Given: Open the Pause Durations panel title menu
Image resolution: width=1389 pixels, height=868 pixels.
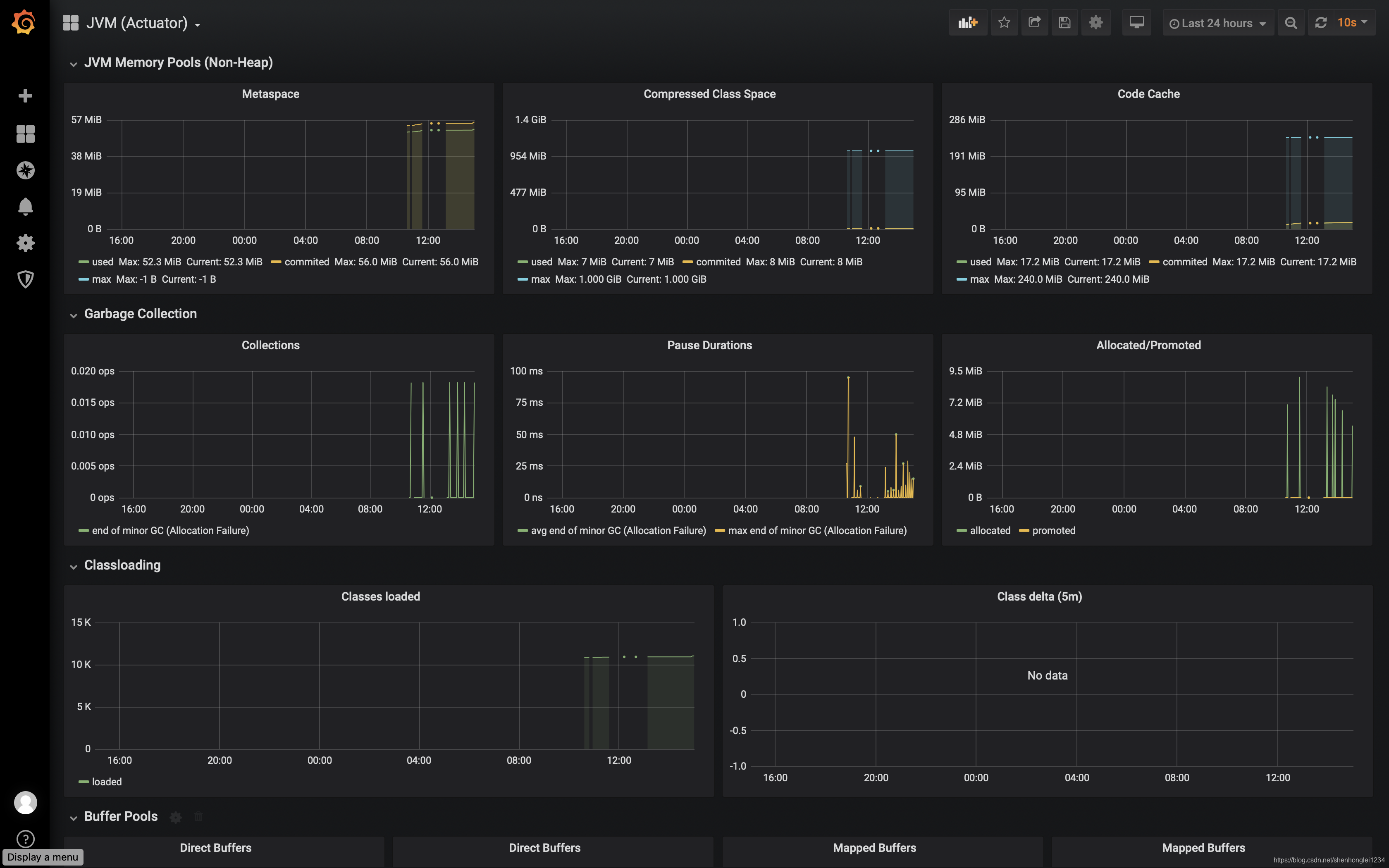Looking at the screenshot, I should click(709, 345).
